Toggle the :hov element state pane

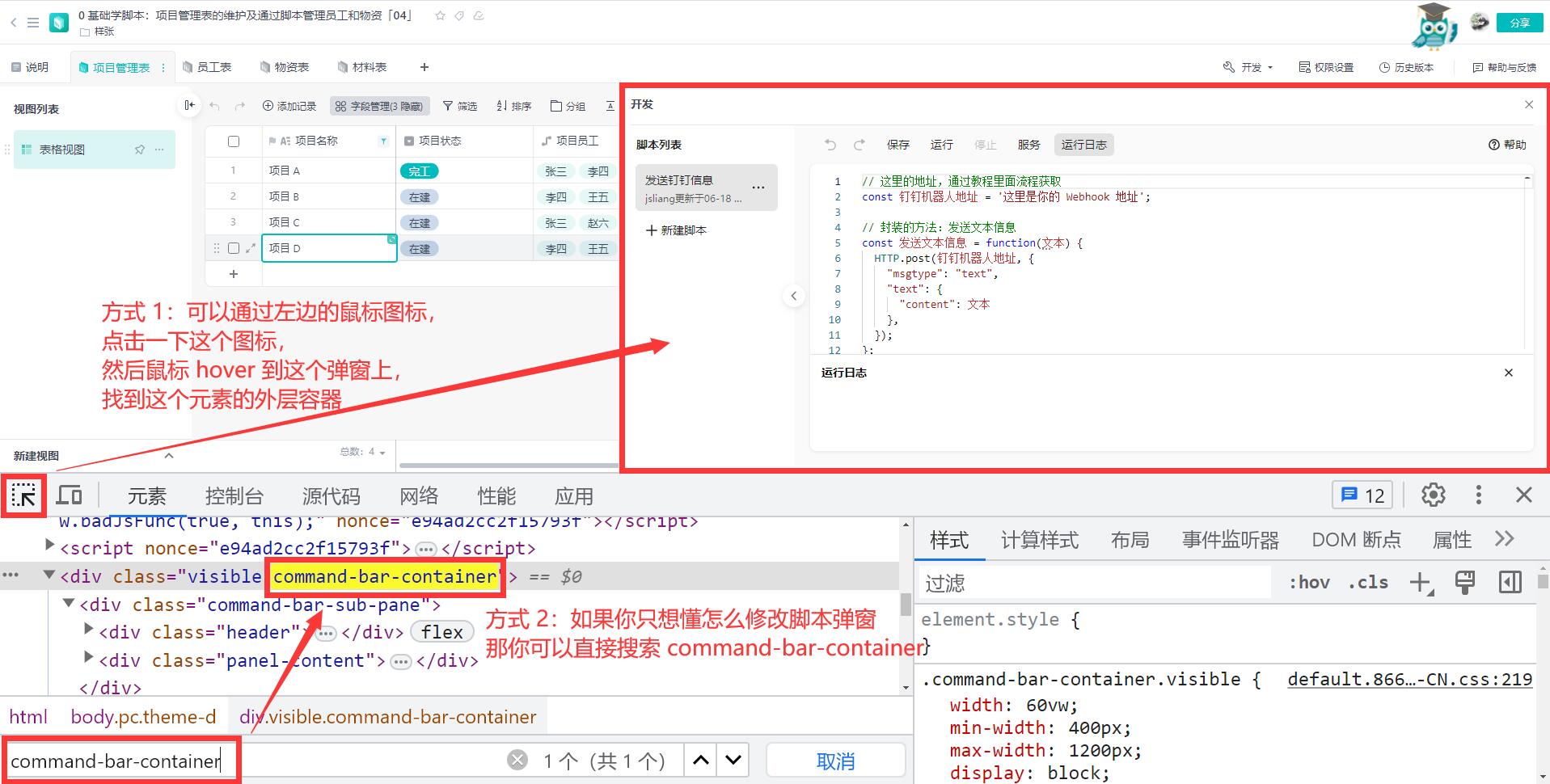point(1309,582)
